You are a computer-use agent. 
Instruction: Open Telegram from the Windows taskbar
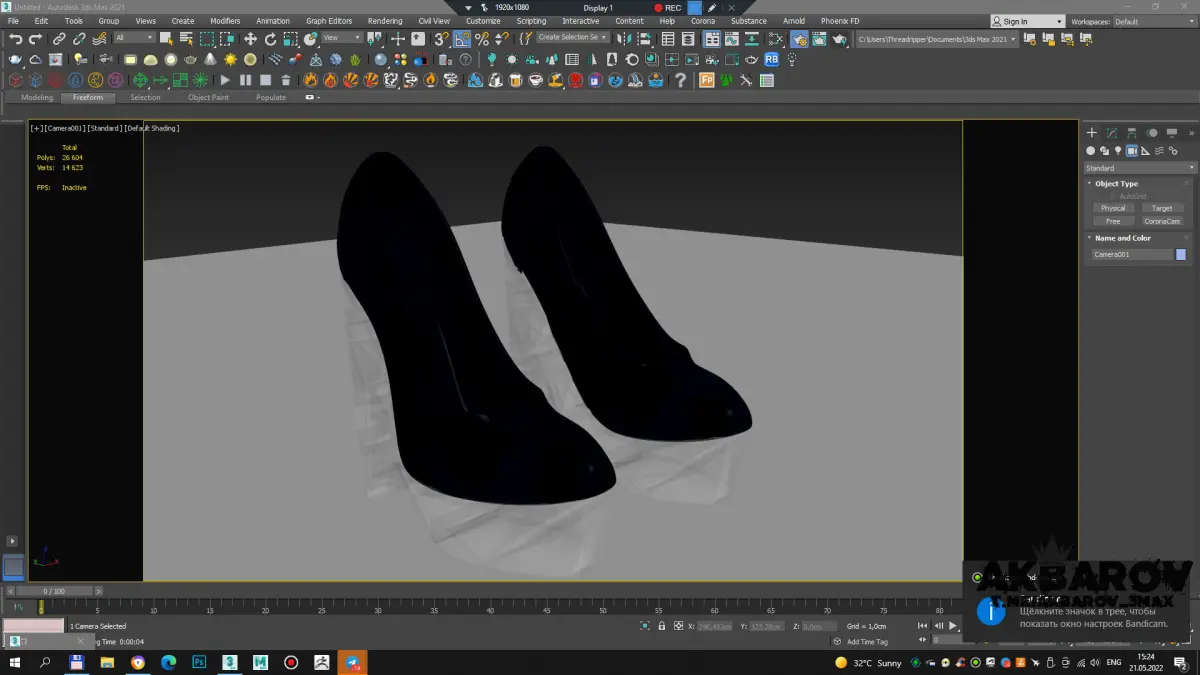click(x=353, y=662)
